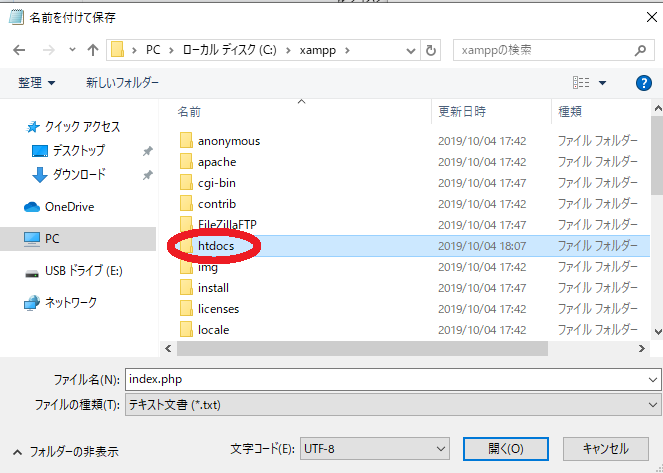Open recent locations dropdown chevron

[72, 50]
